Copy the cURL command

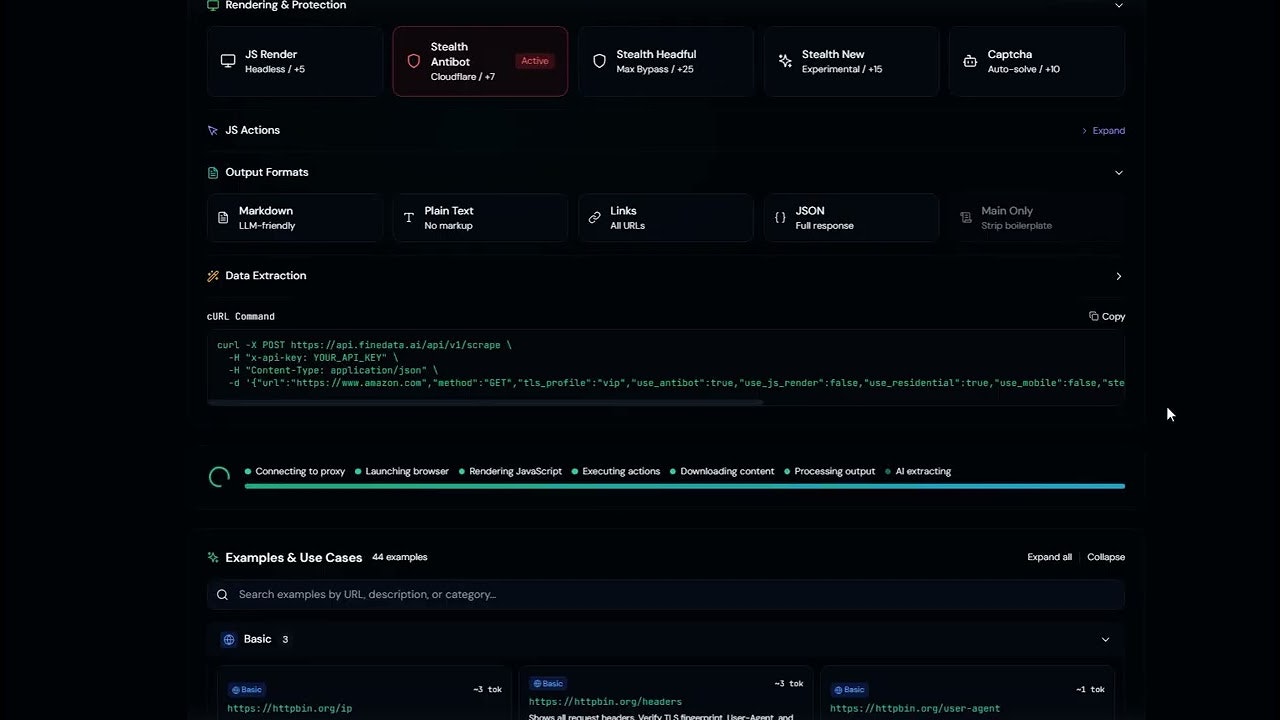(1106, 316)
